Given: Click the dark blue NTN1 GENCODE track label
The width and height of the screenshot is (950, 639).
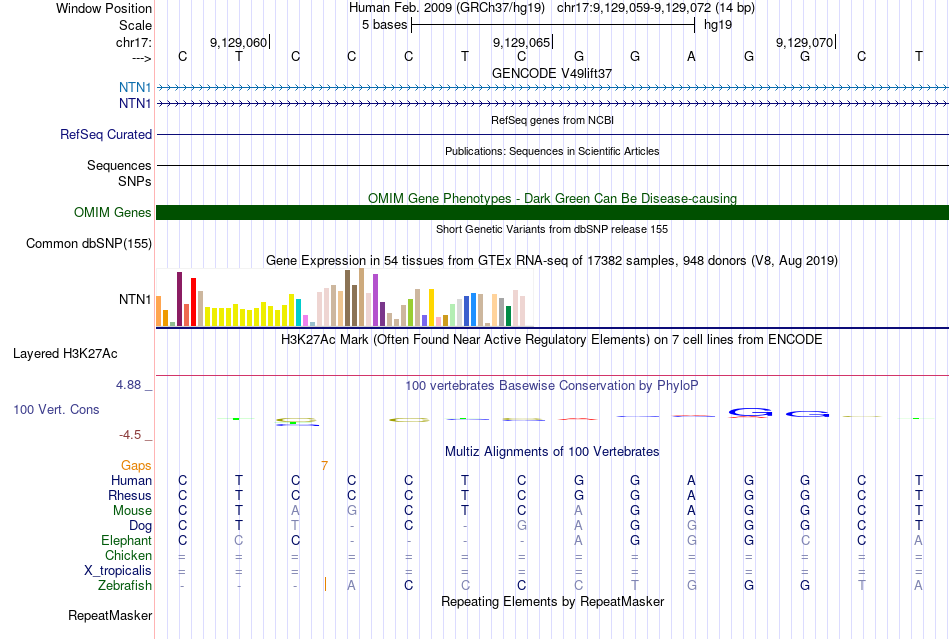Looking at the screenshot, I should point(135,104).
